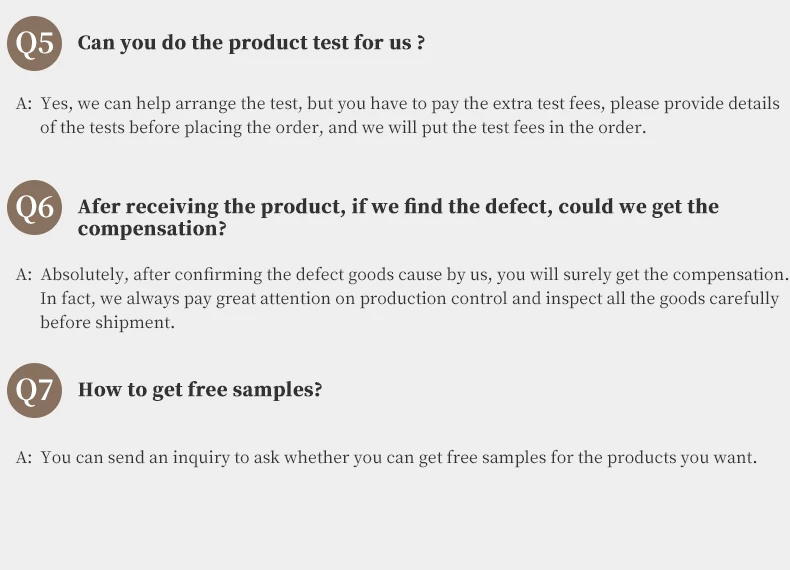Click the Q6 circular badge
This screenshot has width=790, height=570.
(x=35, y=208)
